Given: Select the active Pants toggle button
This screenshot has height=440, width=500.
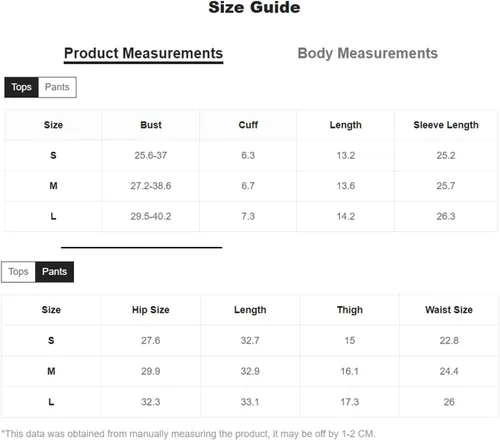Looking at the screenshot, I should coord(54,272).
